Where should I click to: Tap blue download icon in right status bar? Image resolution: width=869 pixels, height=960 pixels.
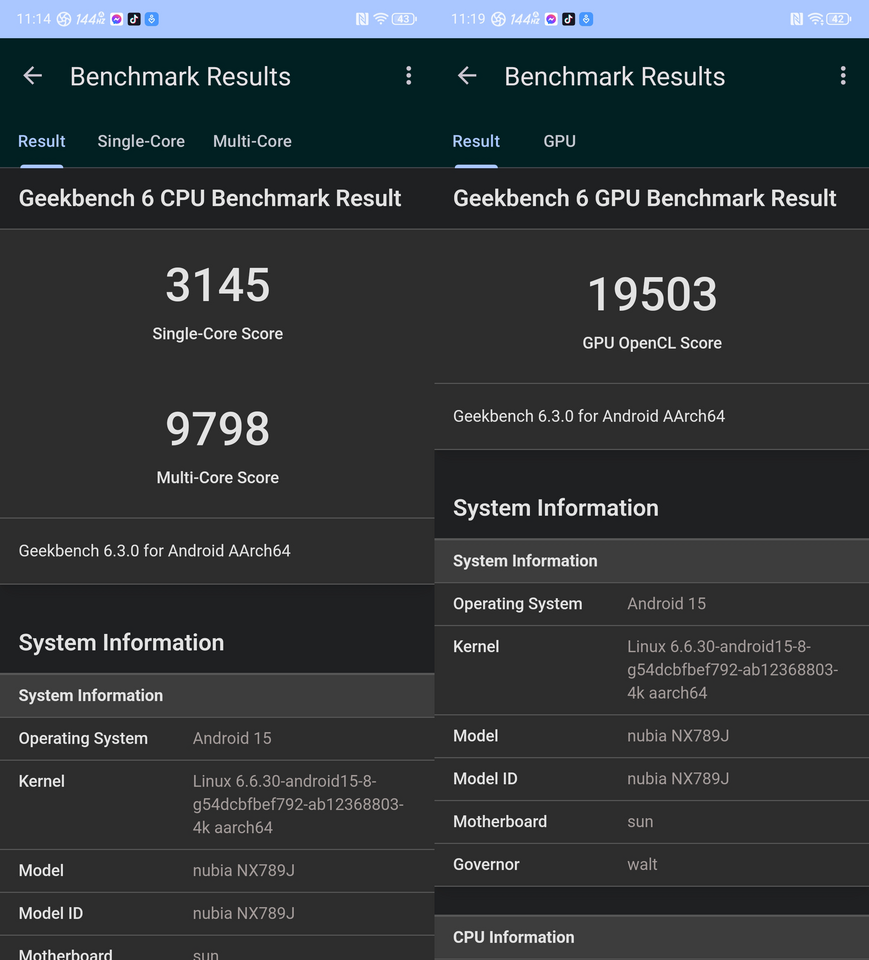tap(586, 19)
